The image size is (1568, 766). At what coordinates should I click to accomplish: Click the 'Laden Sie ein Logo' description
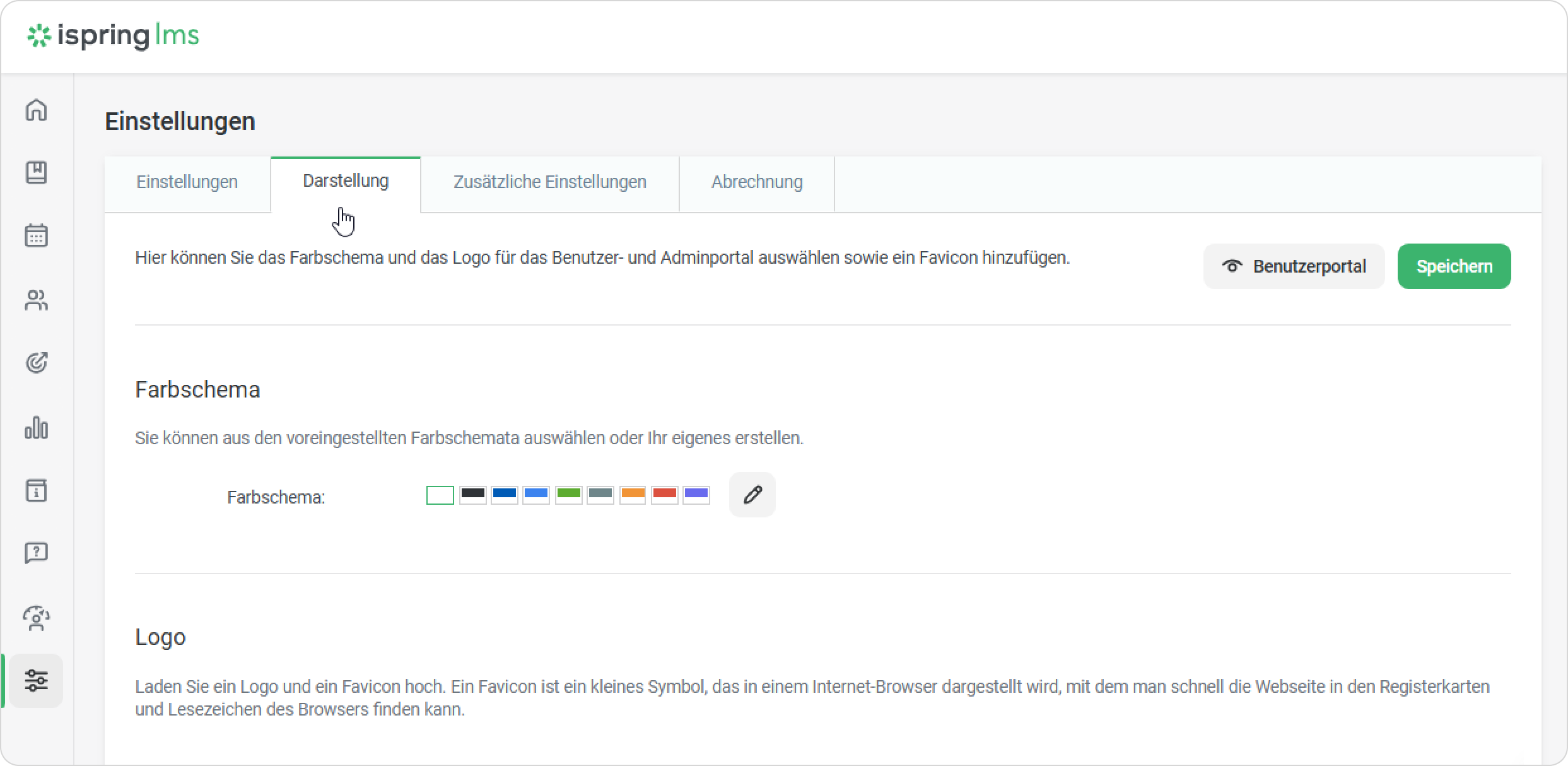[x=812, y=698]
